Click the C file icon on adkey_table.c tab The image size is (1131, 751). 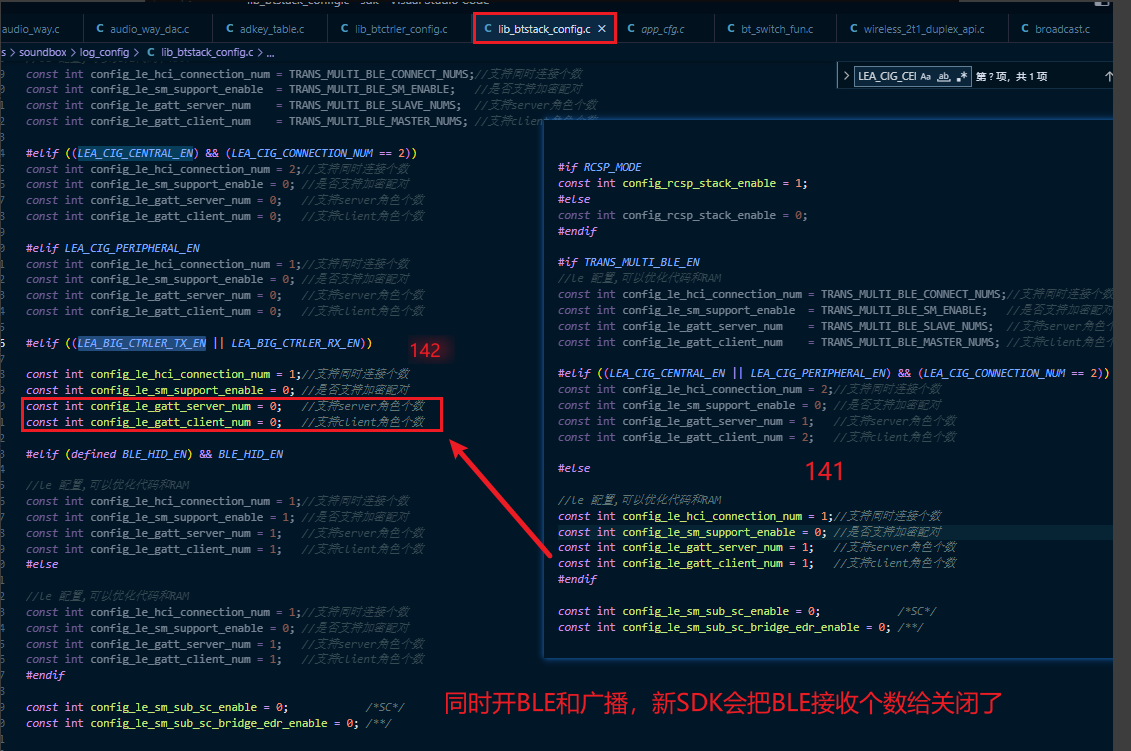tap(230, 29)
